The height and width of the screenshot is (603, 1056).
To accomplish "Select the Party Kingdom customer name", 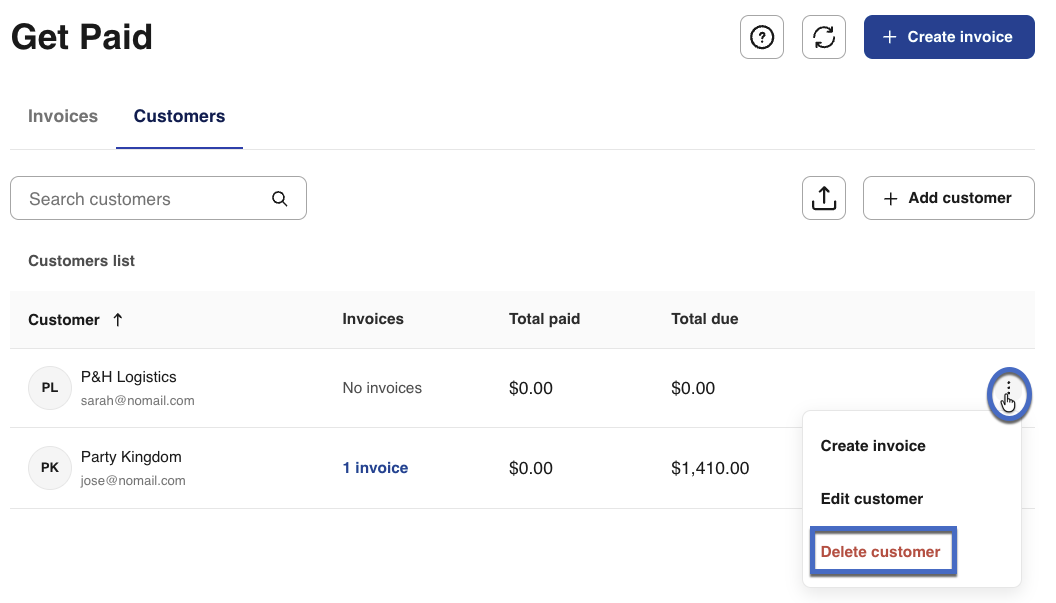I will 131,457.
